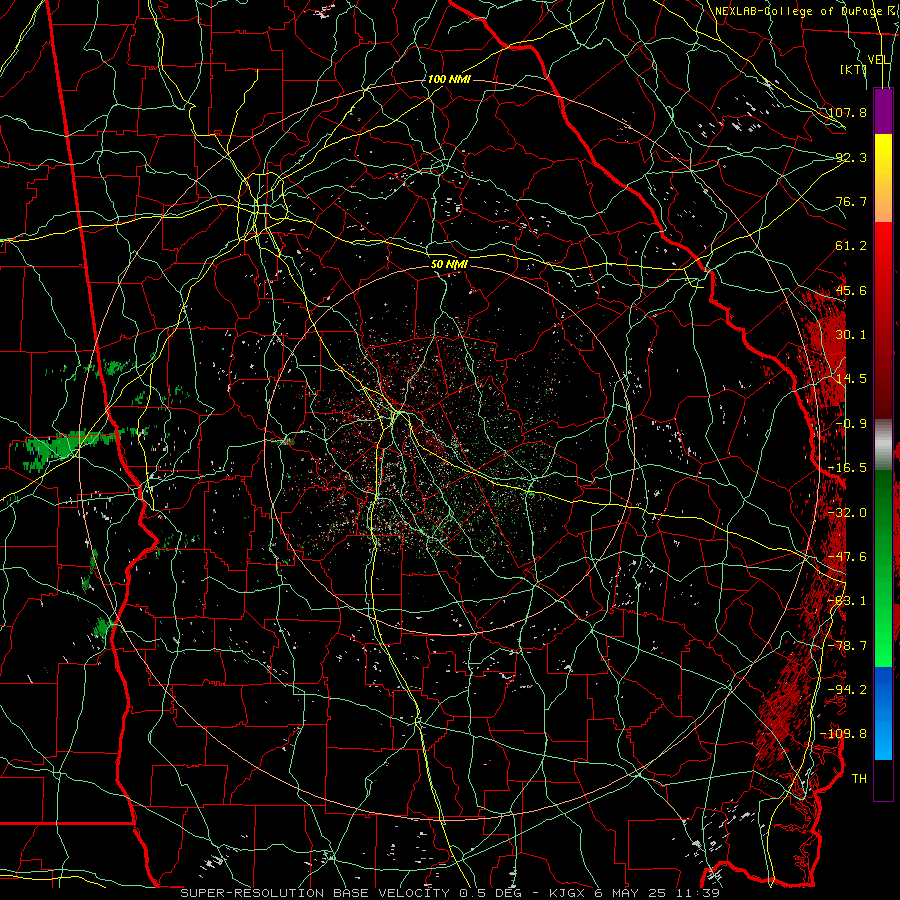Select the -16.5 velocity scale value
This screenshot has height=900, width=900.
pyautogui.click(x=848, y=468)
